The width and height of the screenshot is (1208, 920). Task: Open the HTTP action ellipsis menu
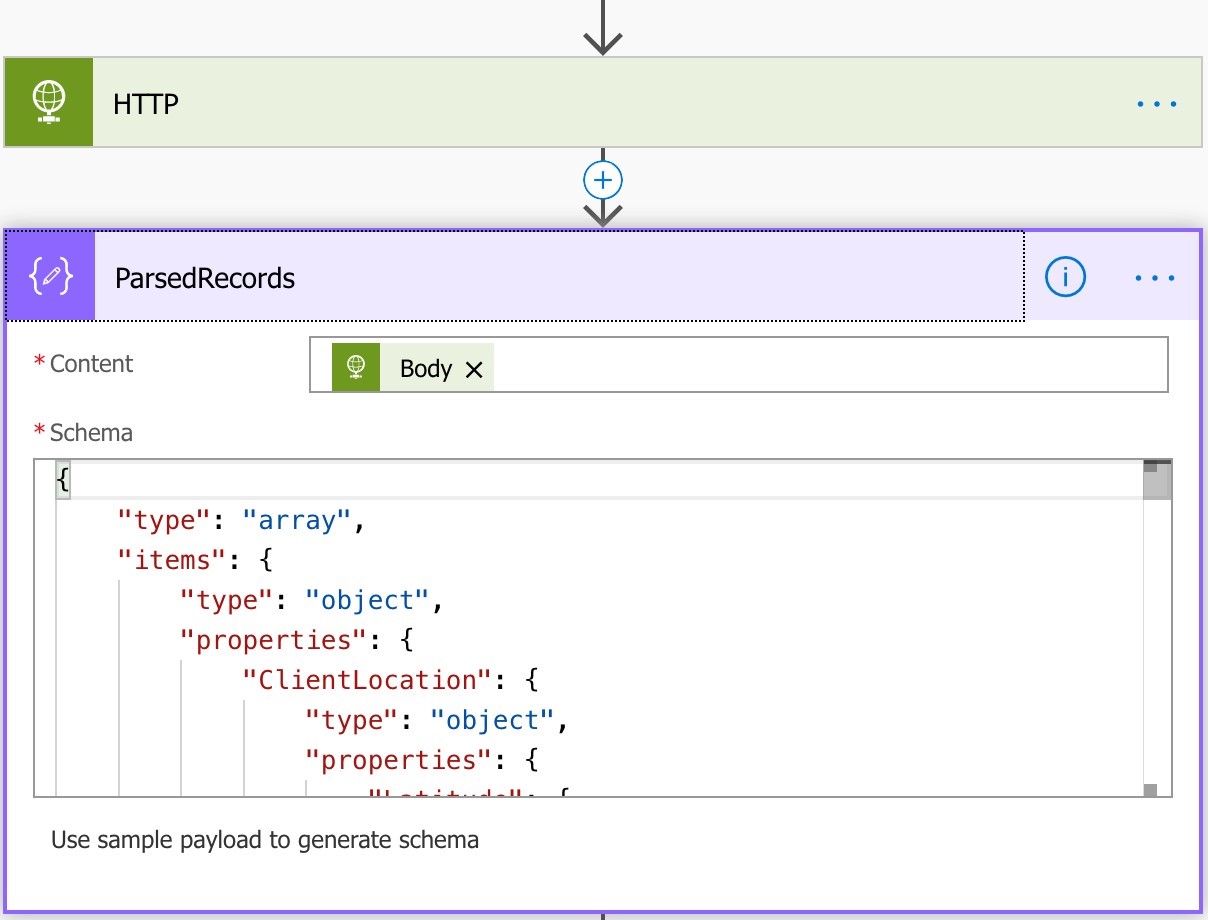[1156, 103]
